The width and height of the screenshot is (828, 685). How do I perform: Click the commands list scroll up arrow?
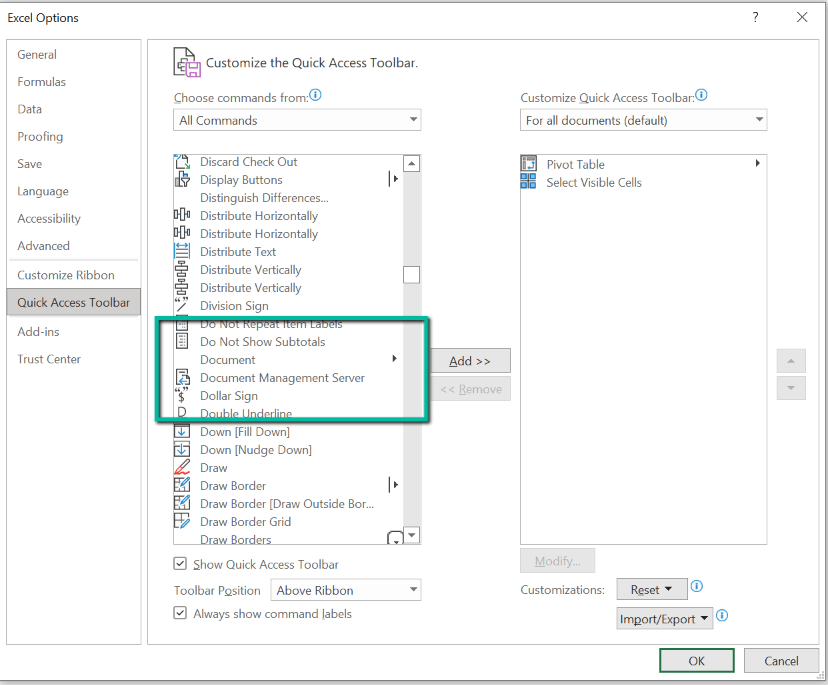[x=411, y=163]
